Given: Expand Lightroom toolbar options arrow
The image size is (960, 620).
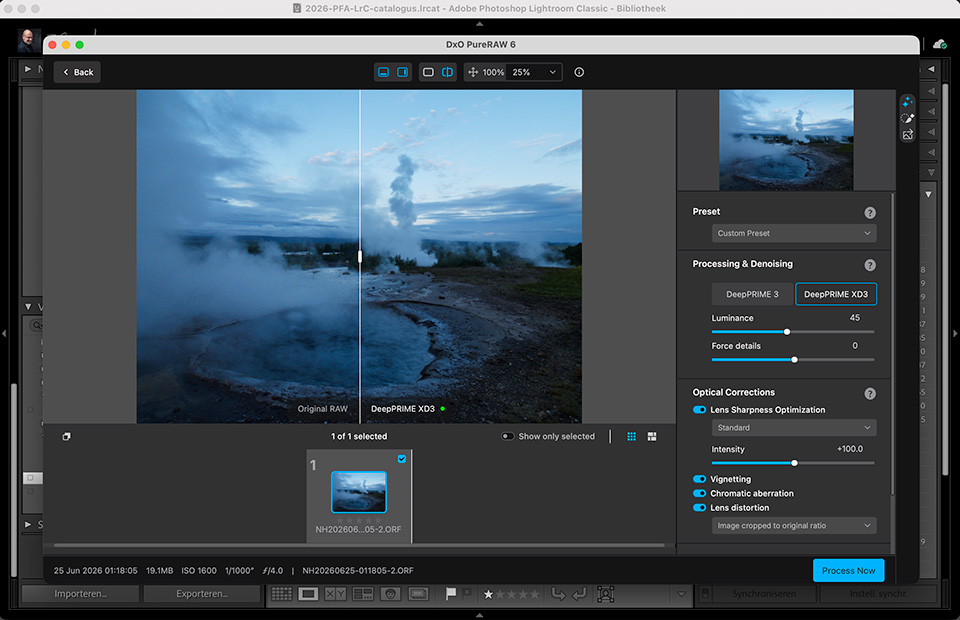Looking at the screenshot, I should click(681, 594).
